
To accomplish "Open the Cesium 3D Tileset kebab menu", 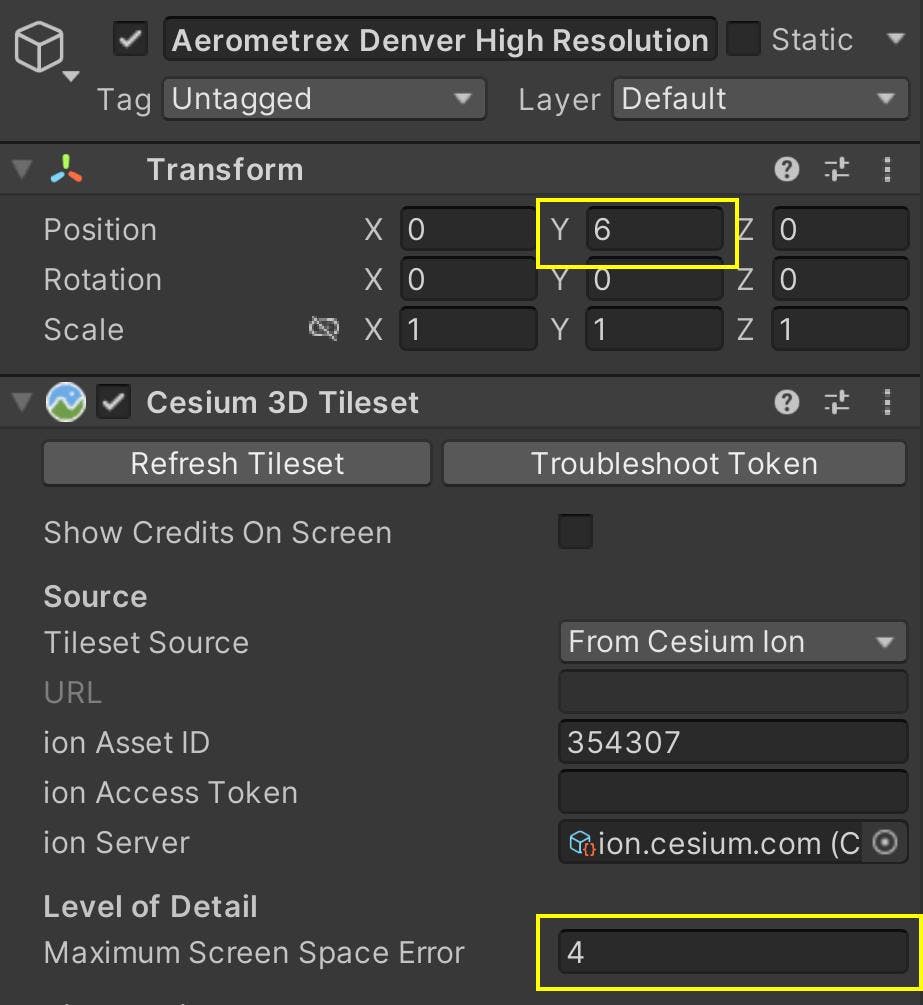I will [x=888, y=402].
